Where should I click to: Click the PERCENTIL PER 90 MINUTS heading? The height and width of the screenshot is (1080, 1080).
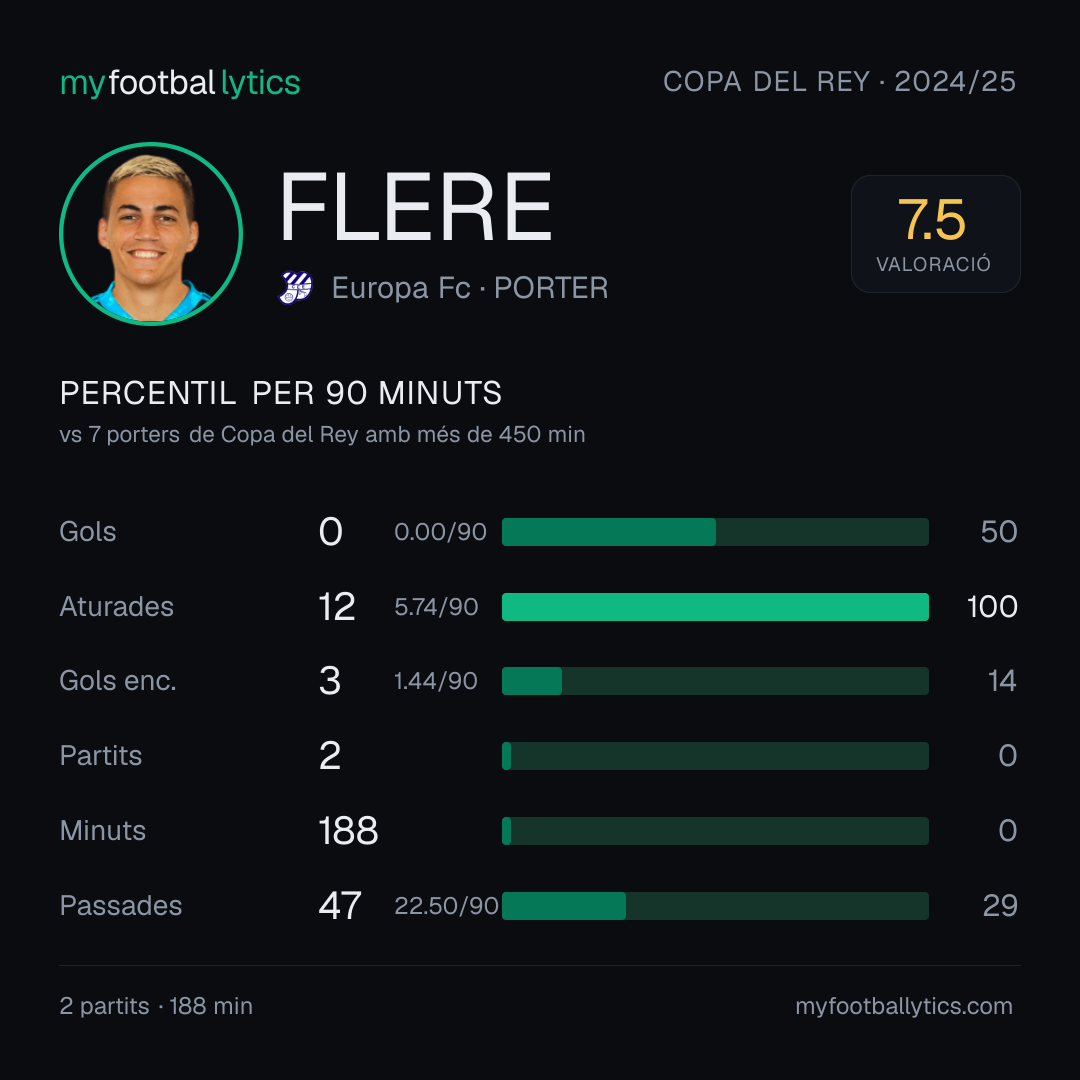point(280,393)
